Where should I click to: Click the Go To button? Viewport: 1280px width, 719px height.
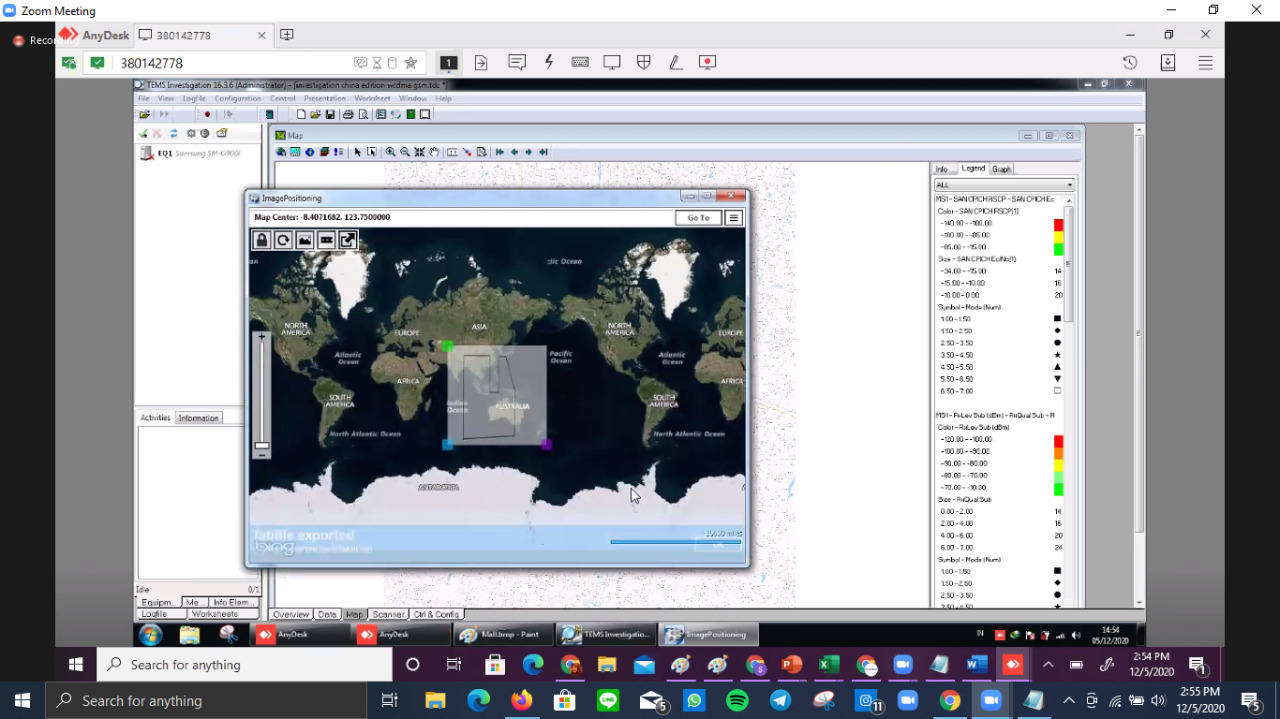coord(698,218)
